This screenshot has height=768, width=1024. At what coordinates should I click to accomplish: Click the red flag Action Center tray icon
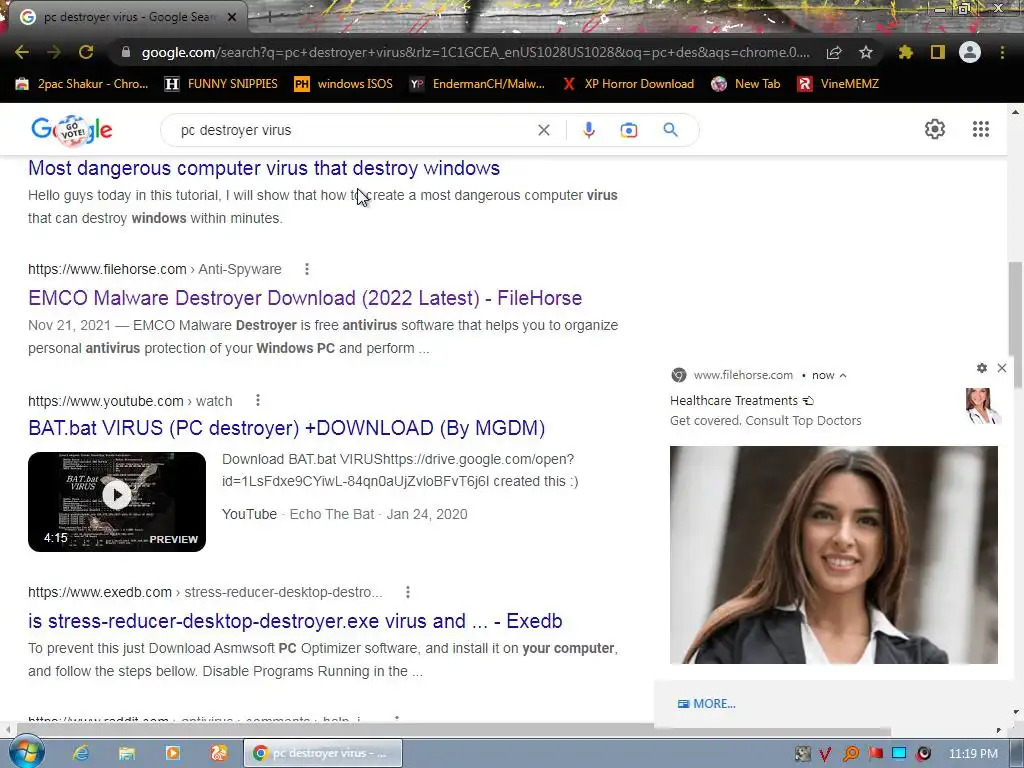point(875,754)
